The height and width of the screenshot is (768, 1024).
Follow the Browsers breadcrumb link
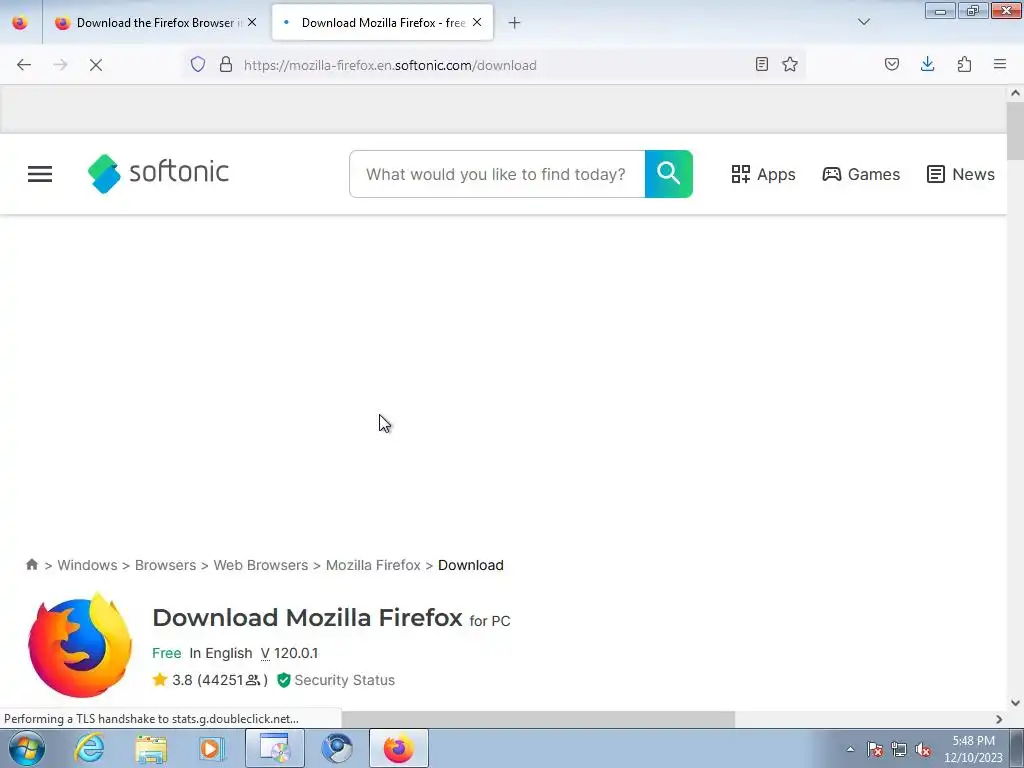pos(165,565)
